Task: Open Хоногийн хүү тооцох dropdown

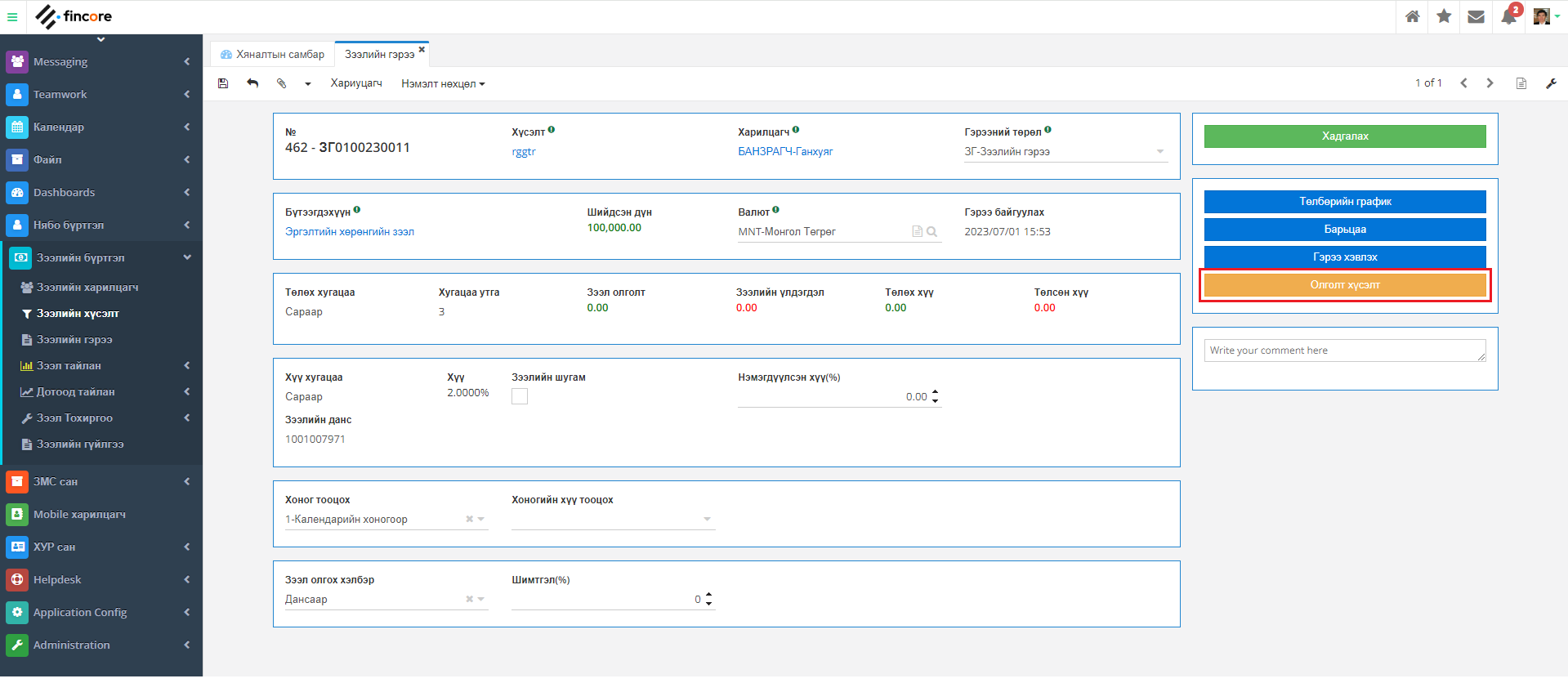Action: pos(614,520)
